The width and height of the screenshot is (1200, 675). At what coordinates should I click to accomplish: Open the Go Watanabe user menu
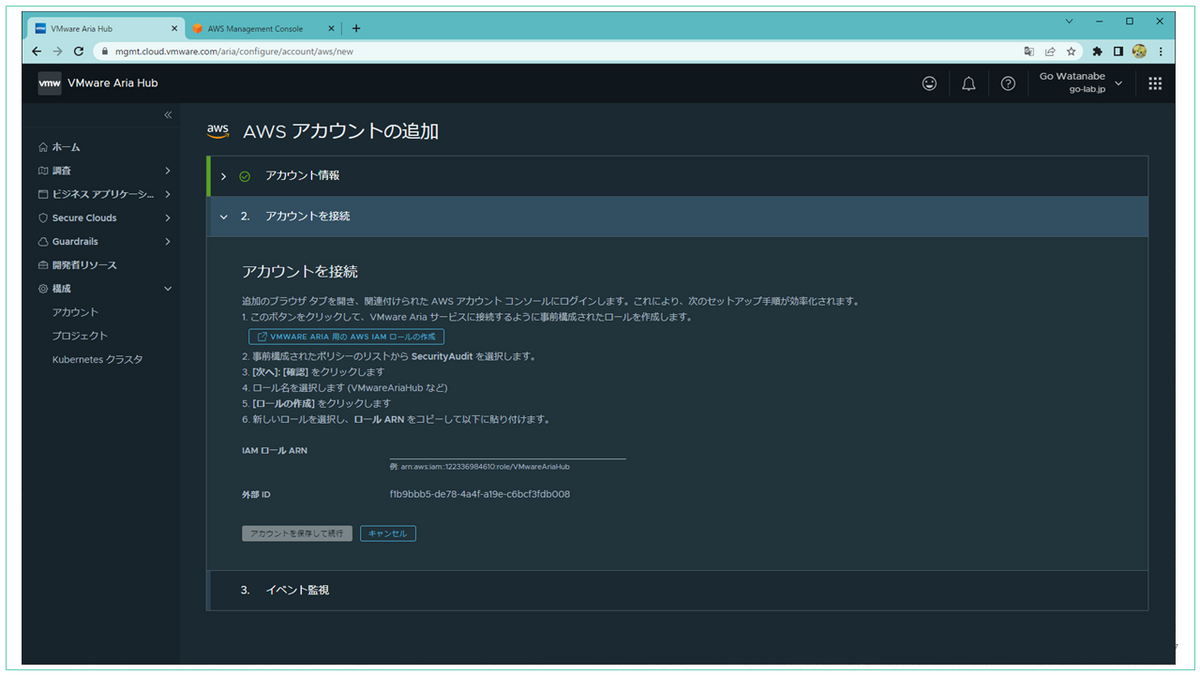1080,83
